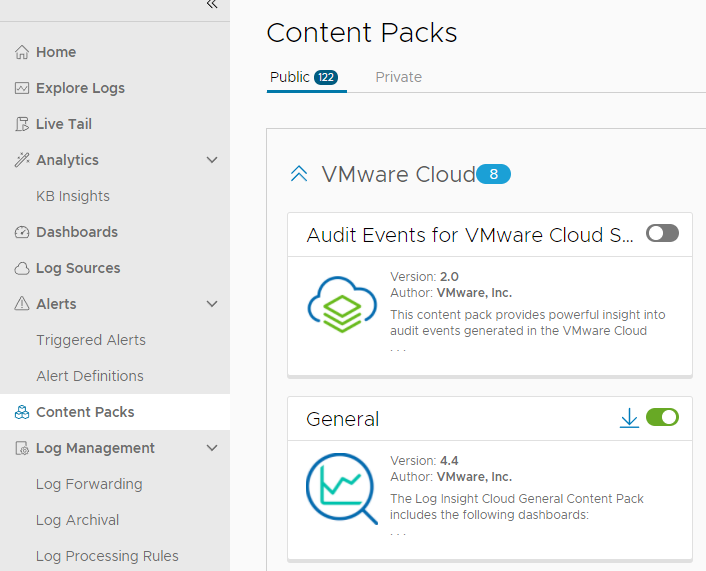Click the General pack description text
Screen dimensions: 706x571
[x=516, y=507]
